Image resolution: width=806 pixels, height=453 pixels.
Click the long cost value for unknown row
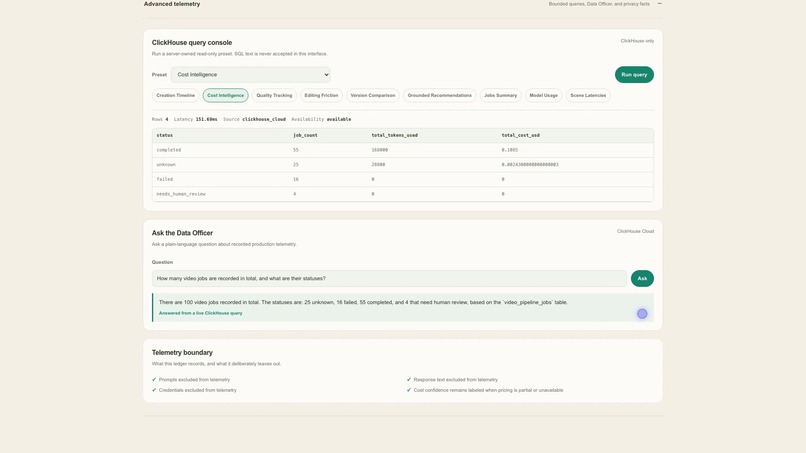(x=530, y=165)
